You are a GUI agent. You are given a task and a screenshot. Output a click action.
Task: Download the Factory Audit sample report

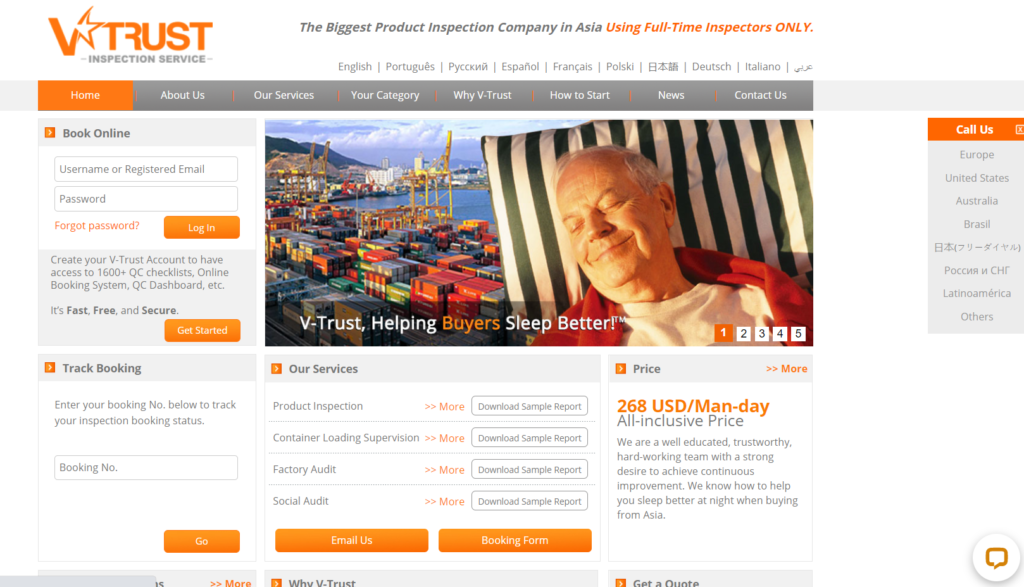click(x=530, y=469)
